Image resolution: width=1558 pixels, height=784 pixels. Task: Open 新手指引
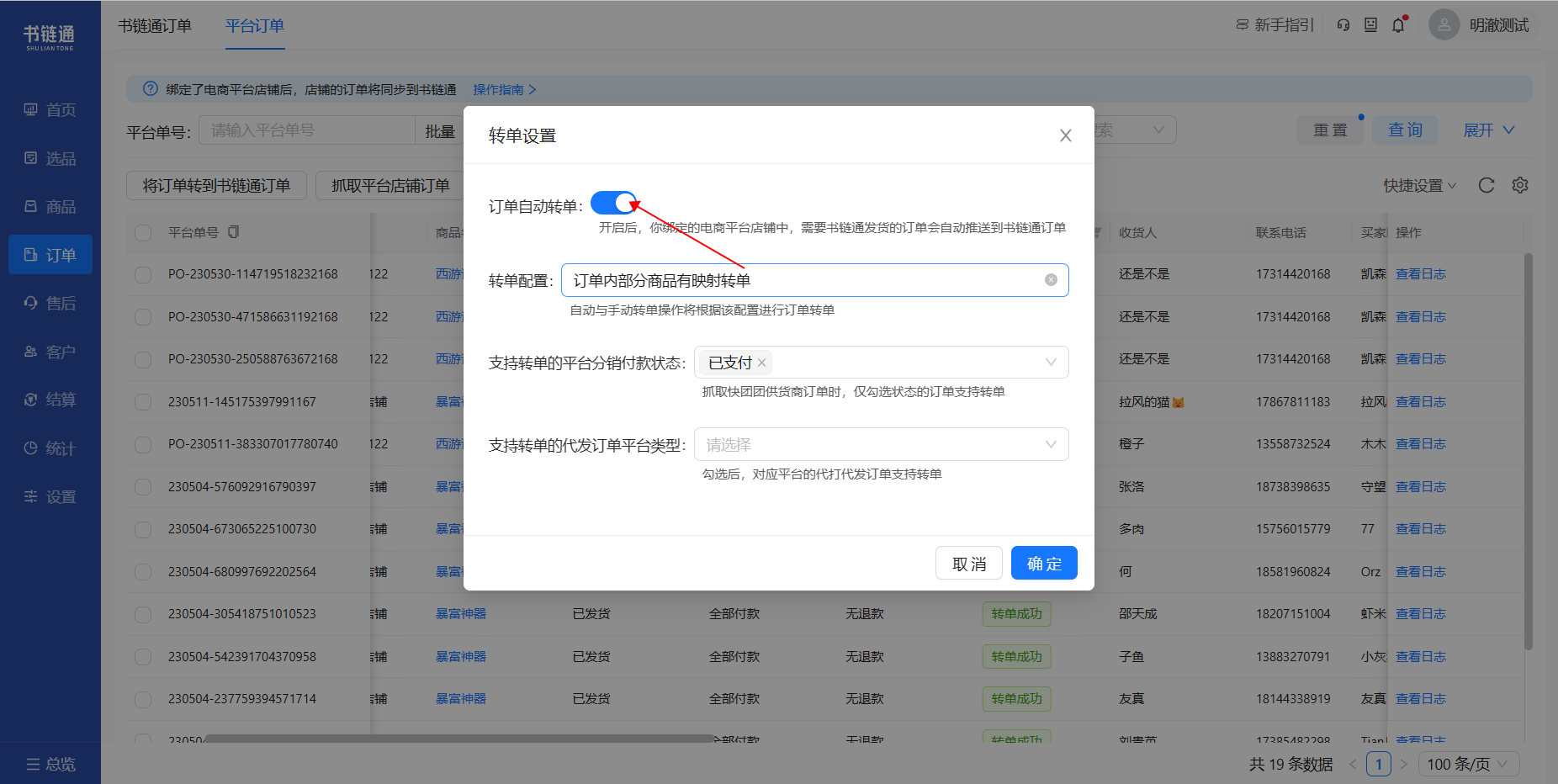[1274, 25]
